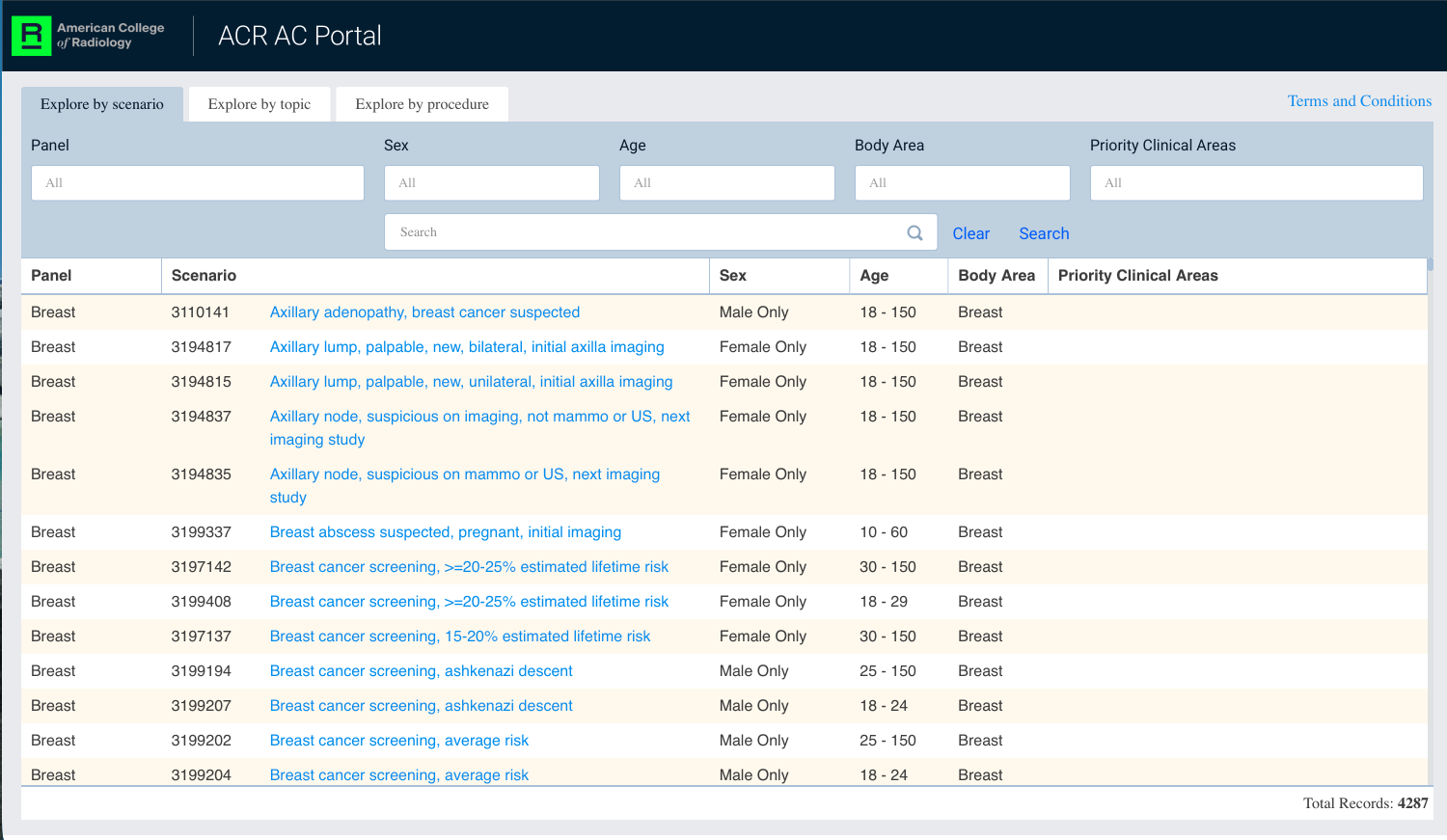Click the Priority Clinical Areas column header

(1137, 276)
